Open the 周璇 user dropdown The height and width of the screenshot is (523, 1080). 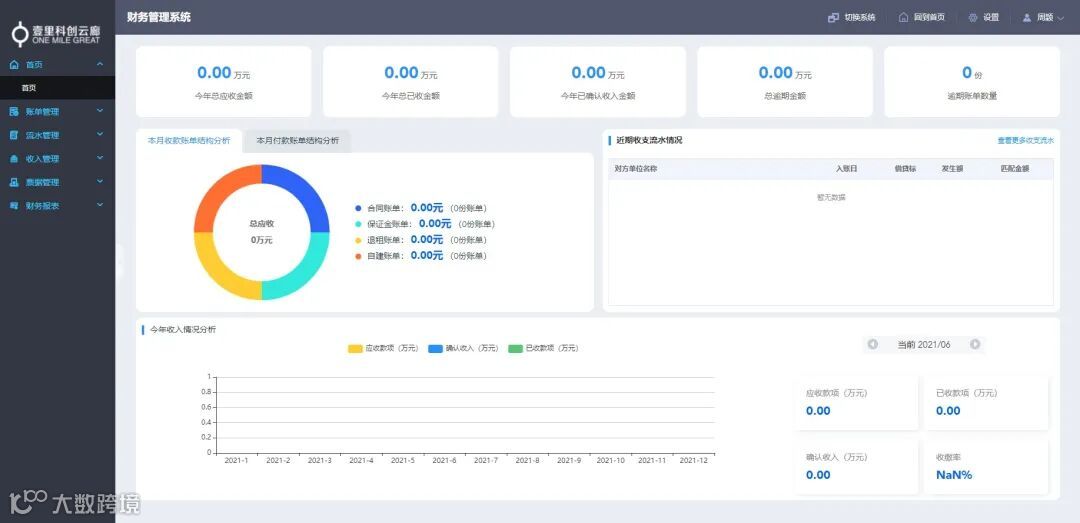1043,17
